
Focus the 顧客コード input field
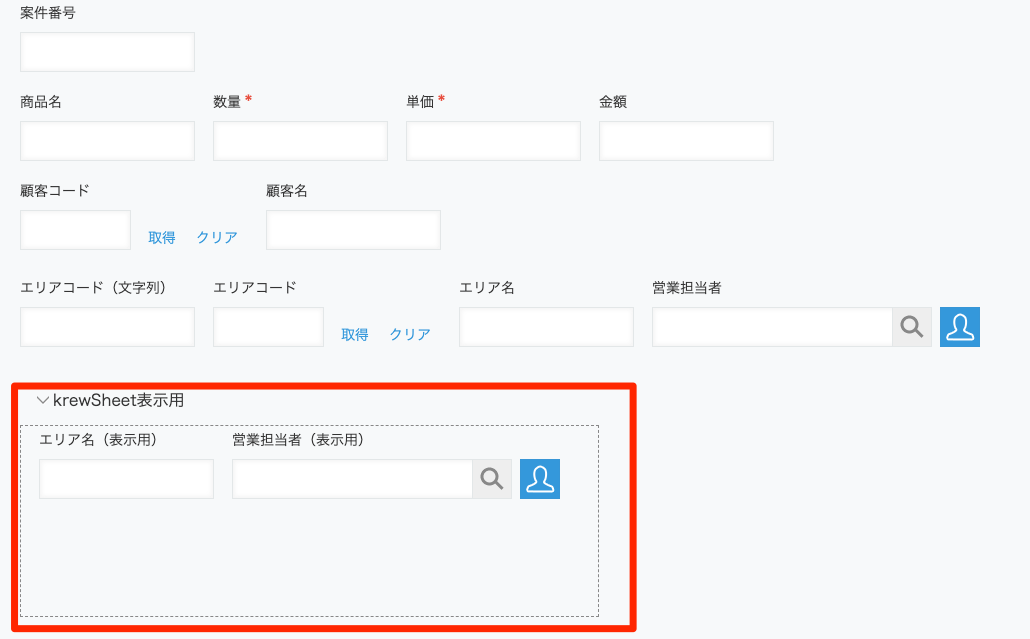(x=76, y=230)
